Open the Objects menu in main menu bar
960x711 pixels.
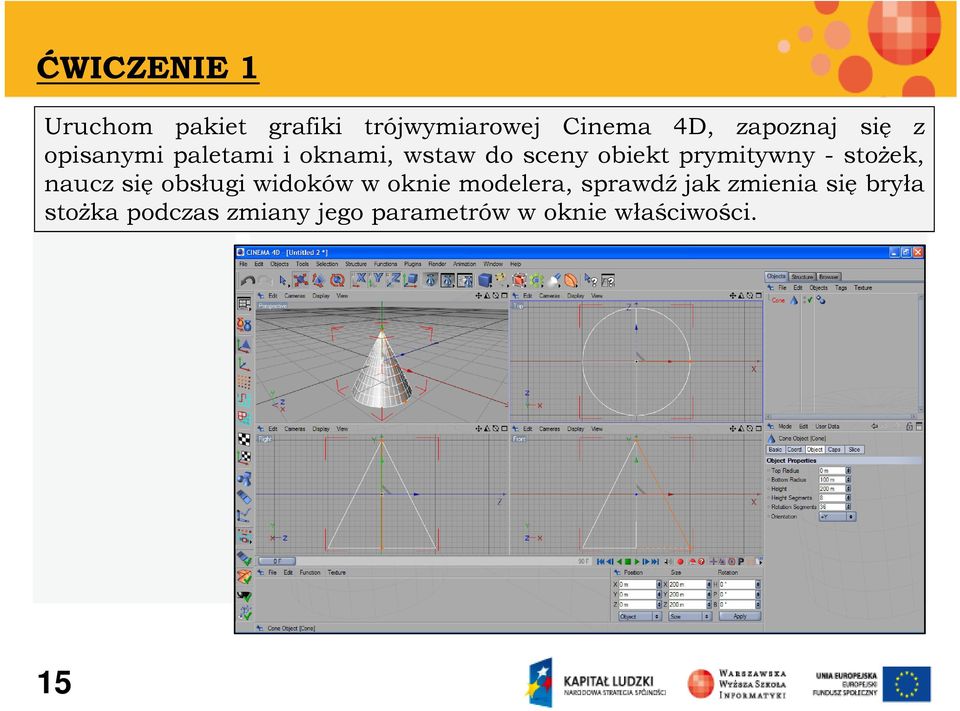coord(279,264)
